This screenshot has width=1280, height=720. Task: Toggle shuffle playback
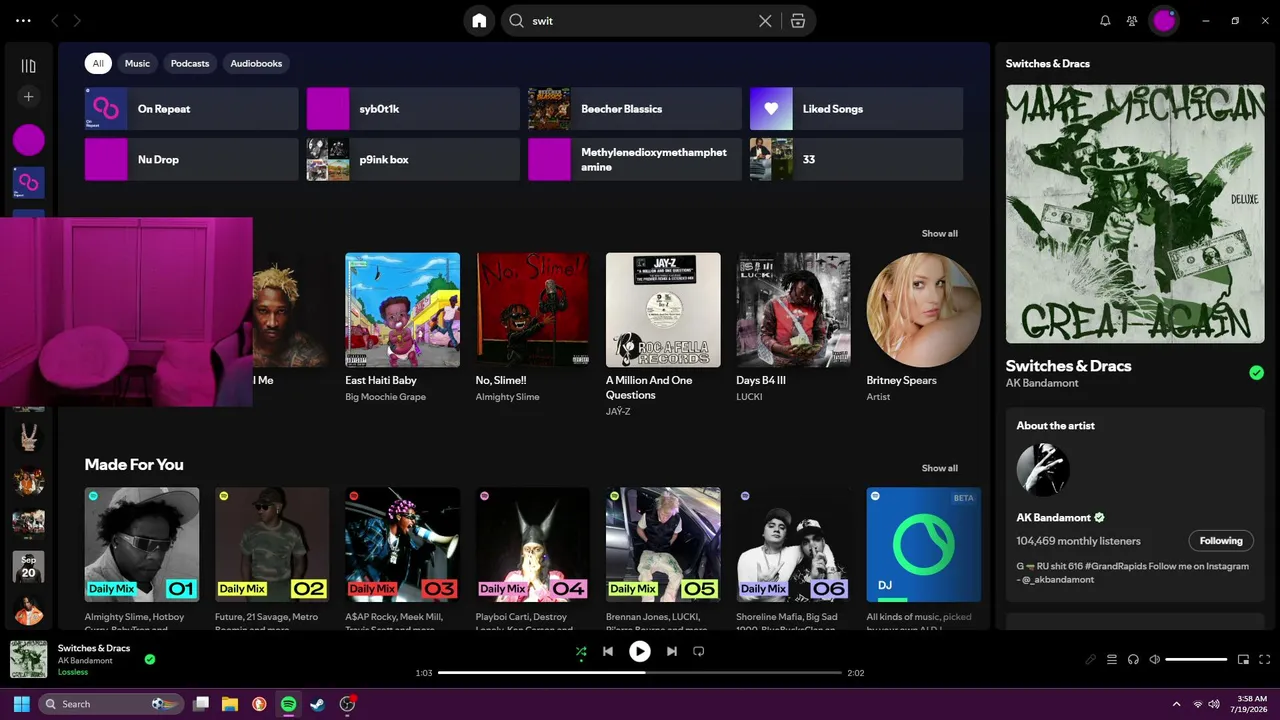pyautogui.click(x=581, y=651)
